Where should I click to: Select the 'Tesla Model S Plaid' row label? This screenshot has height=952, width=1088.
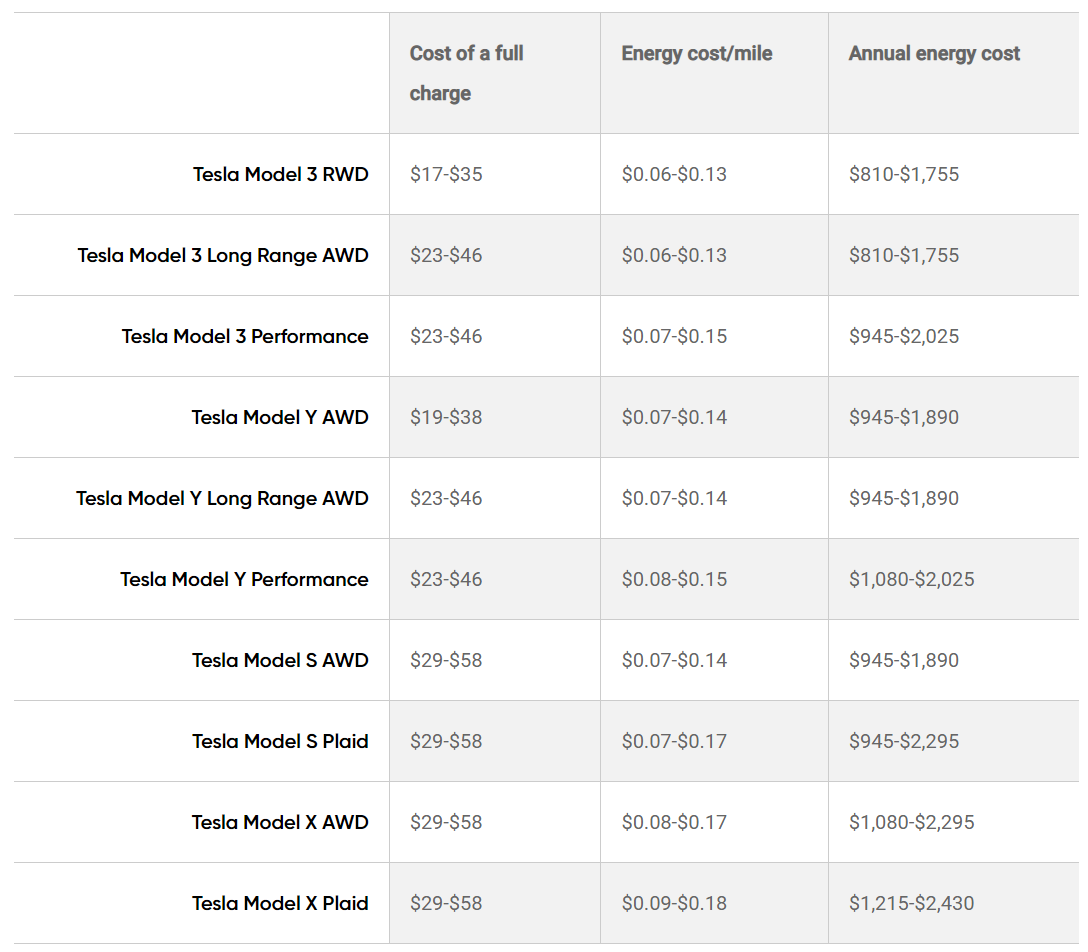point(280,741)
